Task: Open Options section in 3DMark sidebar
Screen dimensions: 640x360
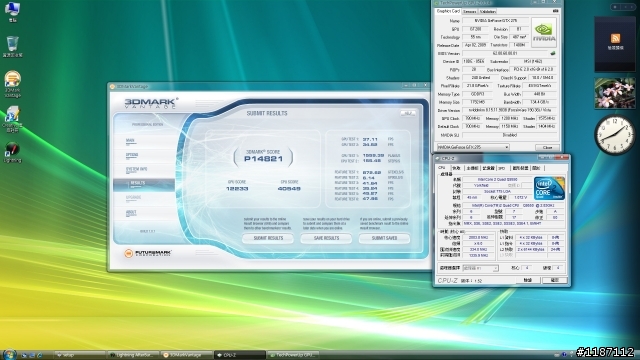Action: (144, 155)
